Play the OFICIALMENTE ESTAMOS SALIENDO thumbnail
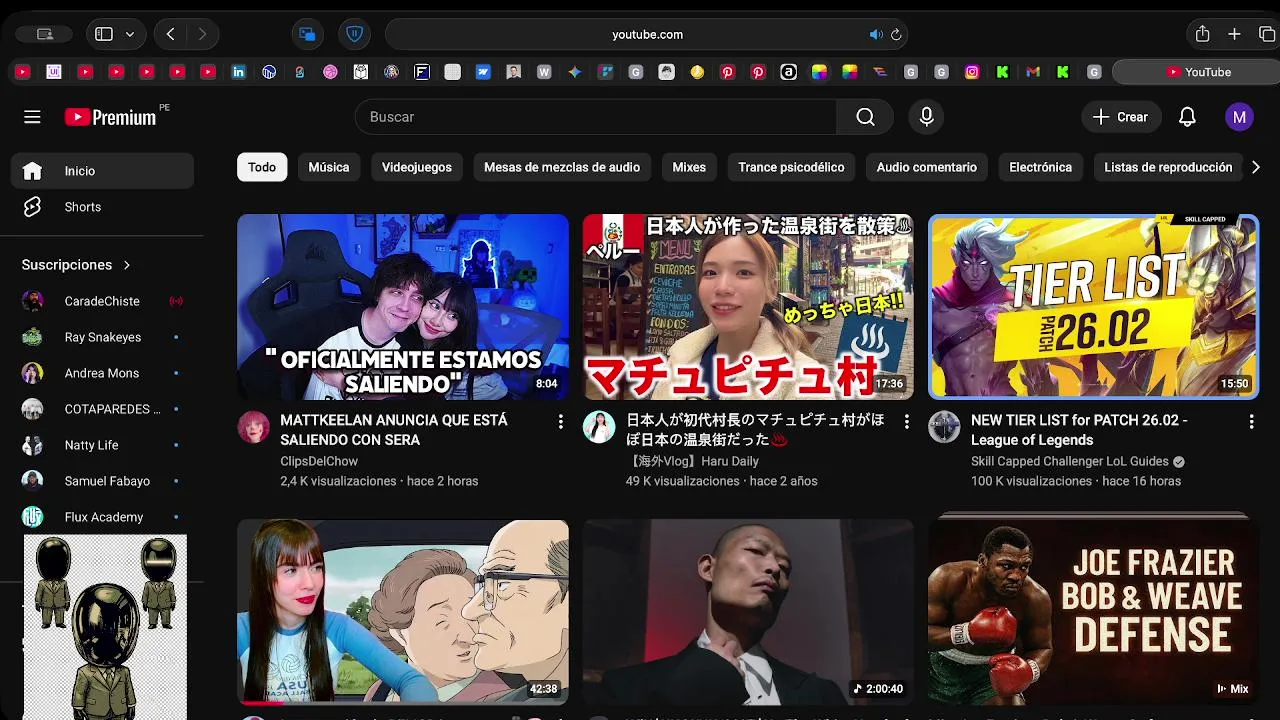This screenshot has height=720, width=1280. pyautogui.click(x=403, y=307)
